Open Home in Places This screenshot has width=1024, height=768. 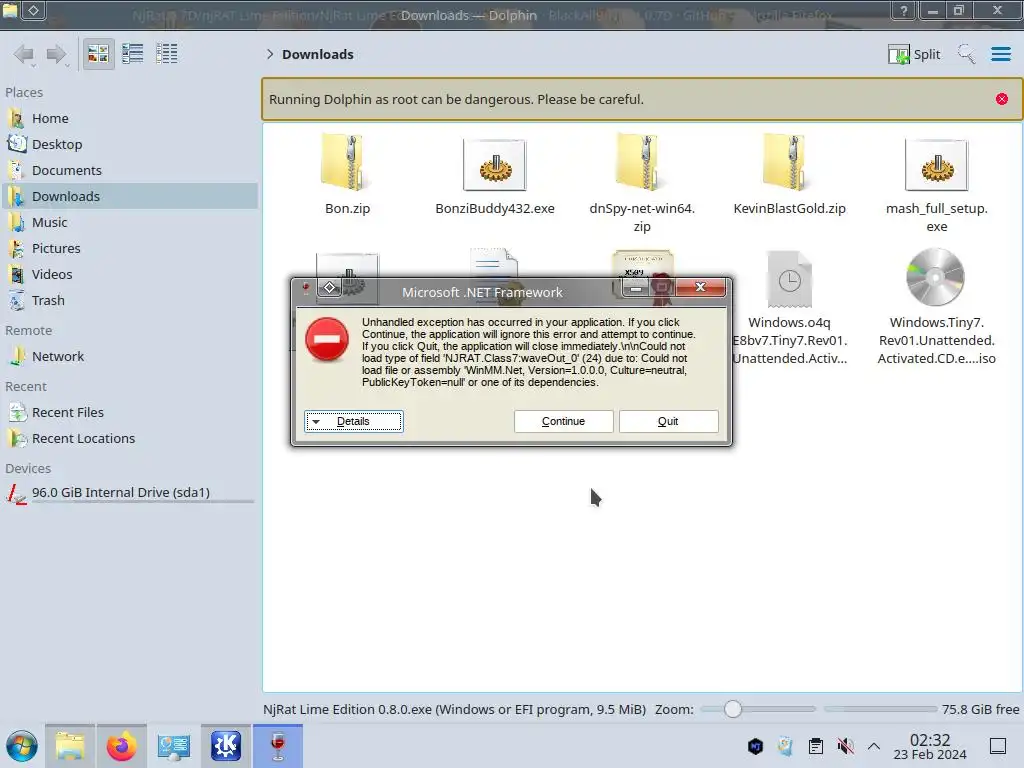[x=130, y=118]
